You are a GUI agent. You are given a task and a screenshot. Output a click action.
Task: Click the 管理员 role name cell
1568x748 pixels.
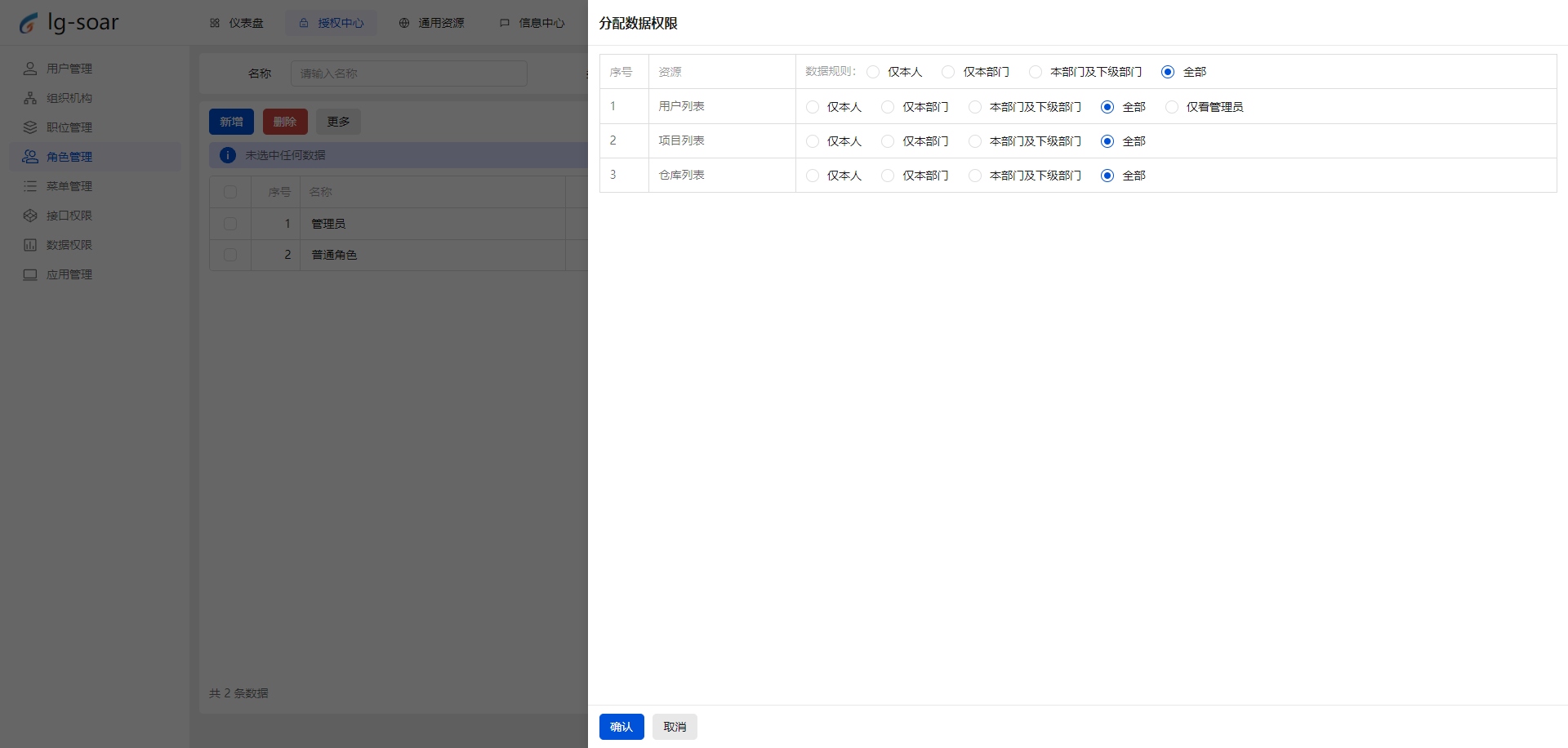433,224
